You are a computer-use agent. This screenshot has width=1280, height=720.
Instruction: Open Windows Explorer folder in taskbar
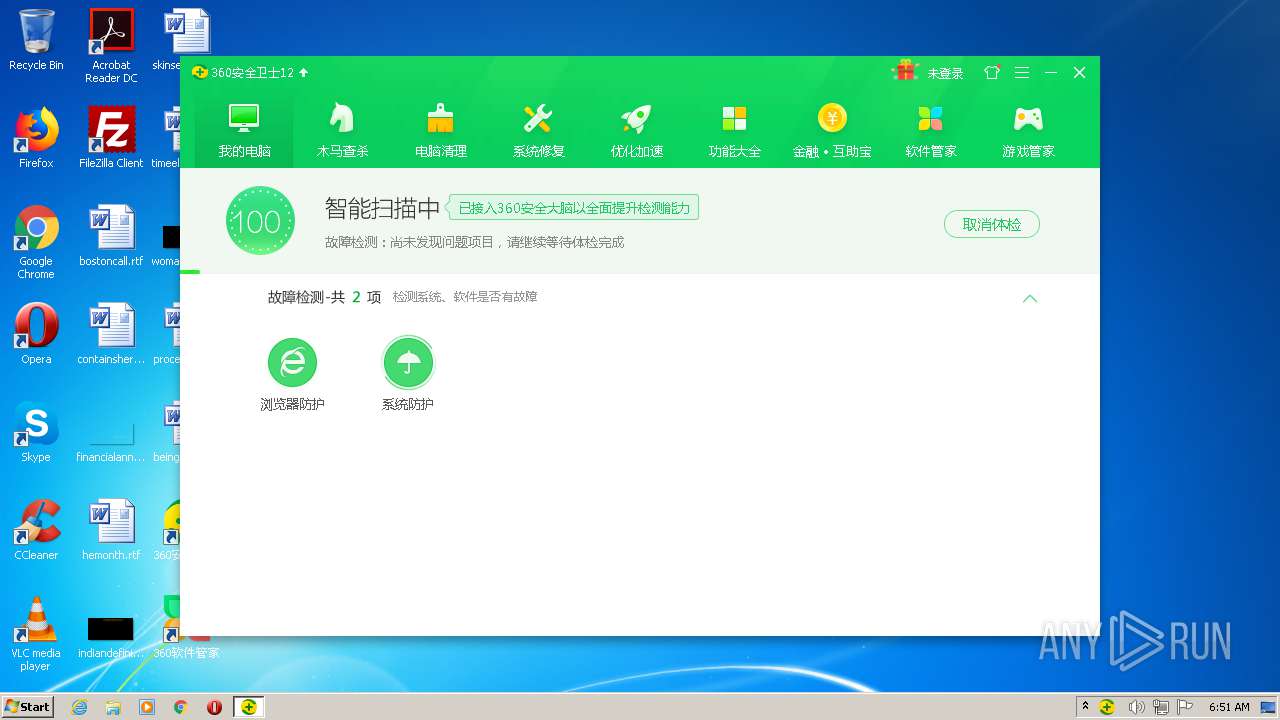point(113,707)
